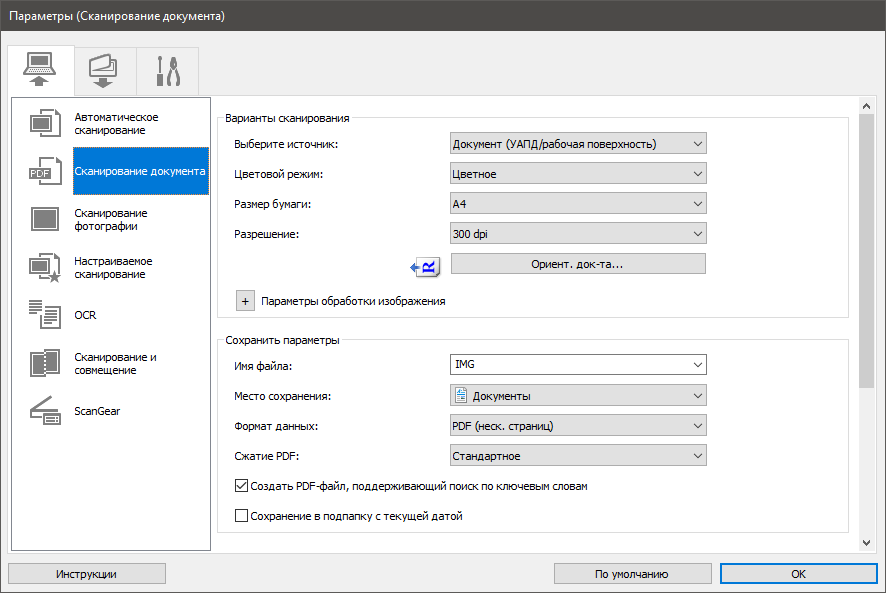Open the source (Выберите источник) dropdown
This screenshot has width=886, height=593.
[x=578, y=144]
